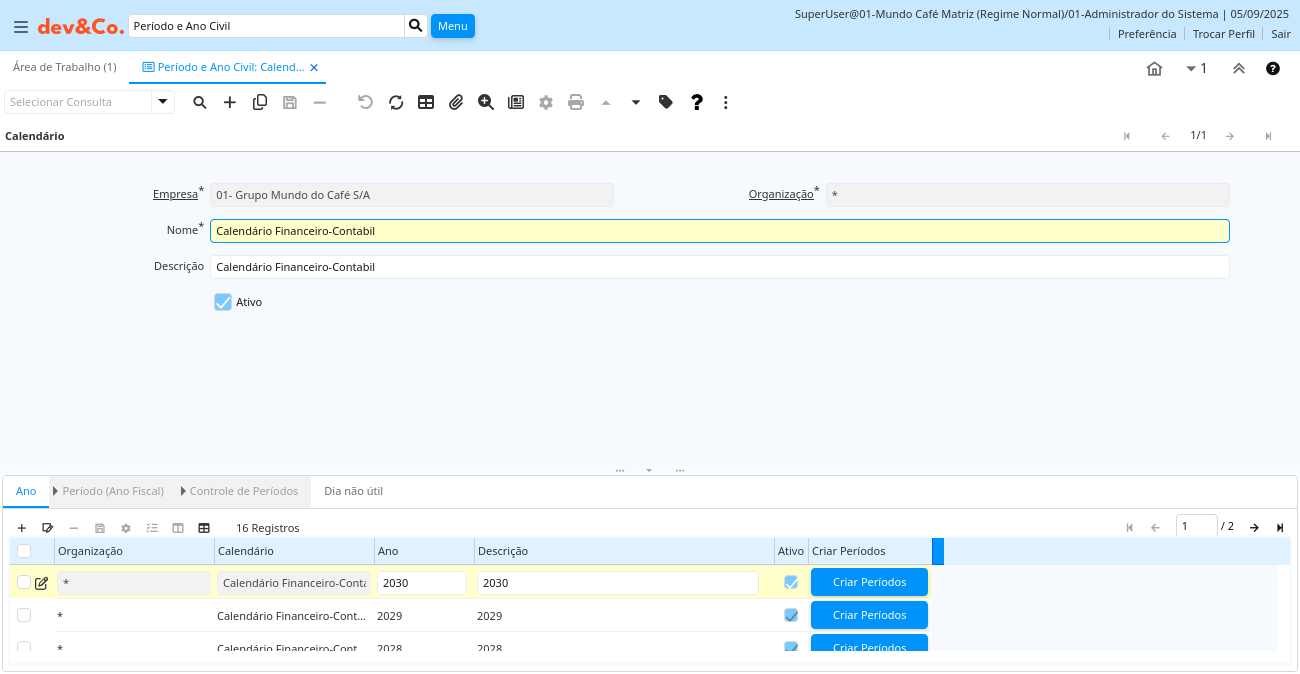
Task: Click the Refresh toolbar icon
Action: [x=396, y=102]
